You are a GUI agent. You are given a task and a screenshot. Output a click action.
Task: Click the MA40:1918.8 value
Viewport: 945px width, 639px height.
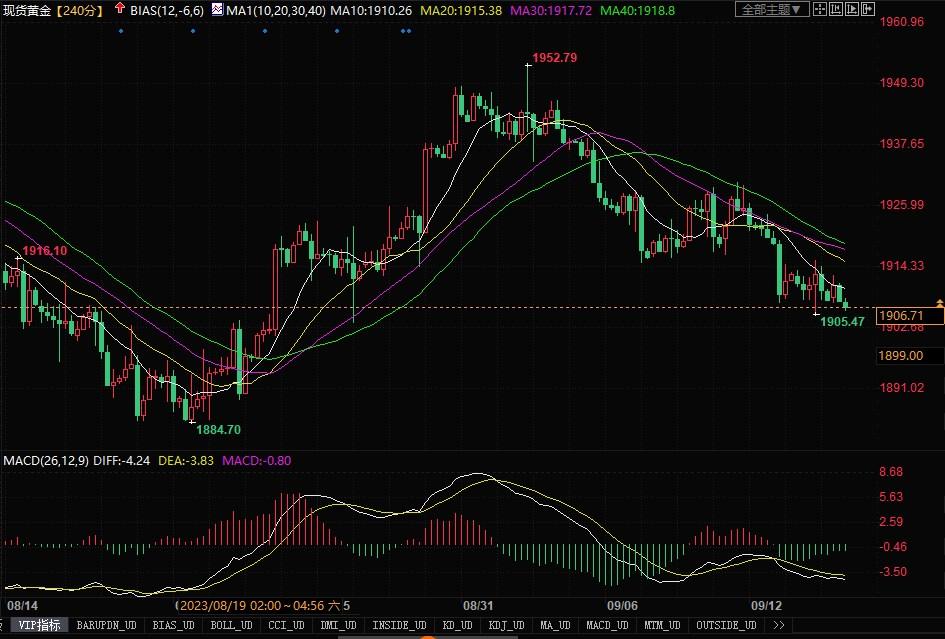pos(638,10)
